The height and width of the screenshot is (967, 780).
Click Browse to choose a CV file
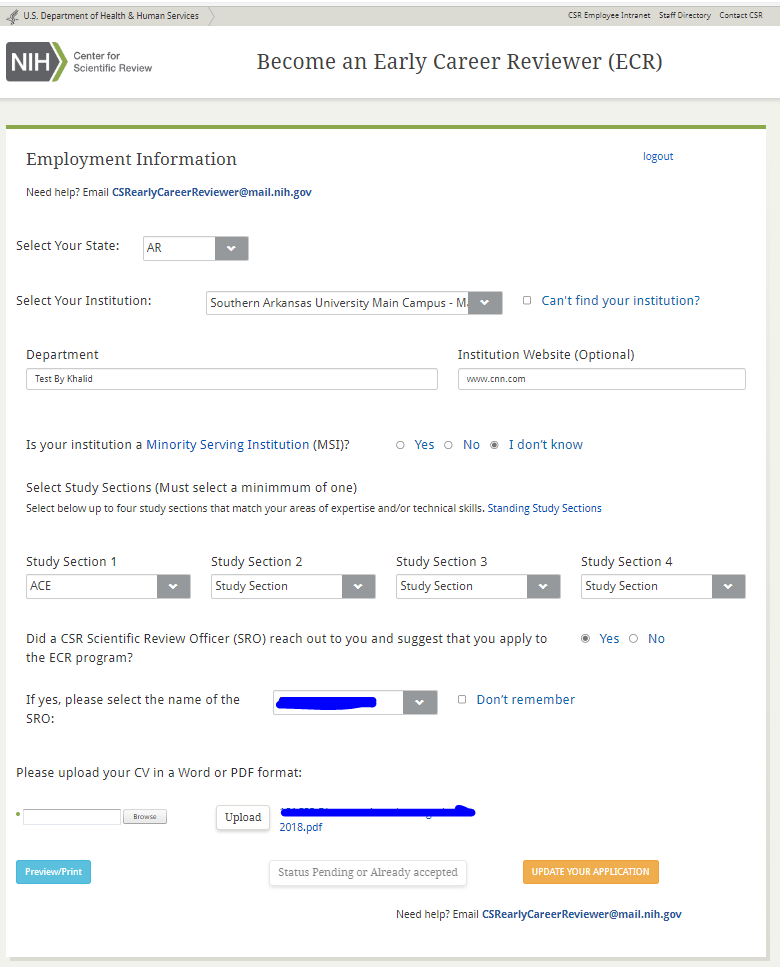click(x=145, y=817)
